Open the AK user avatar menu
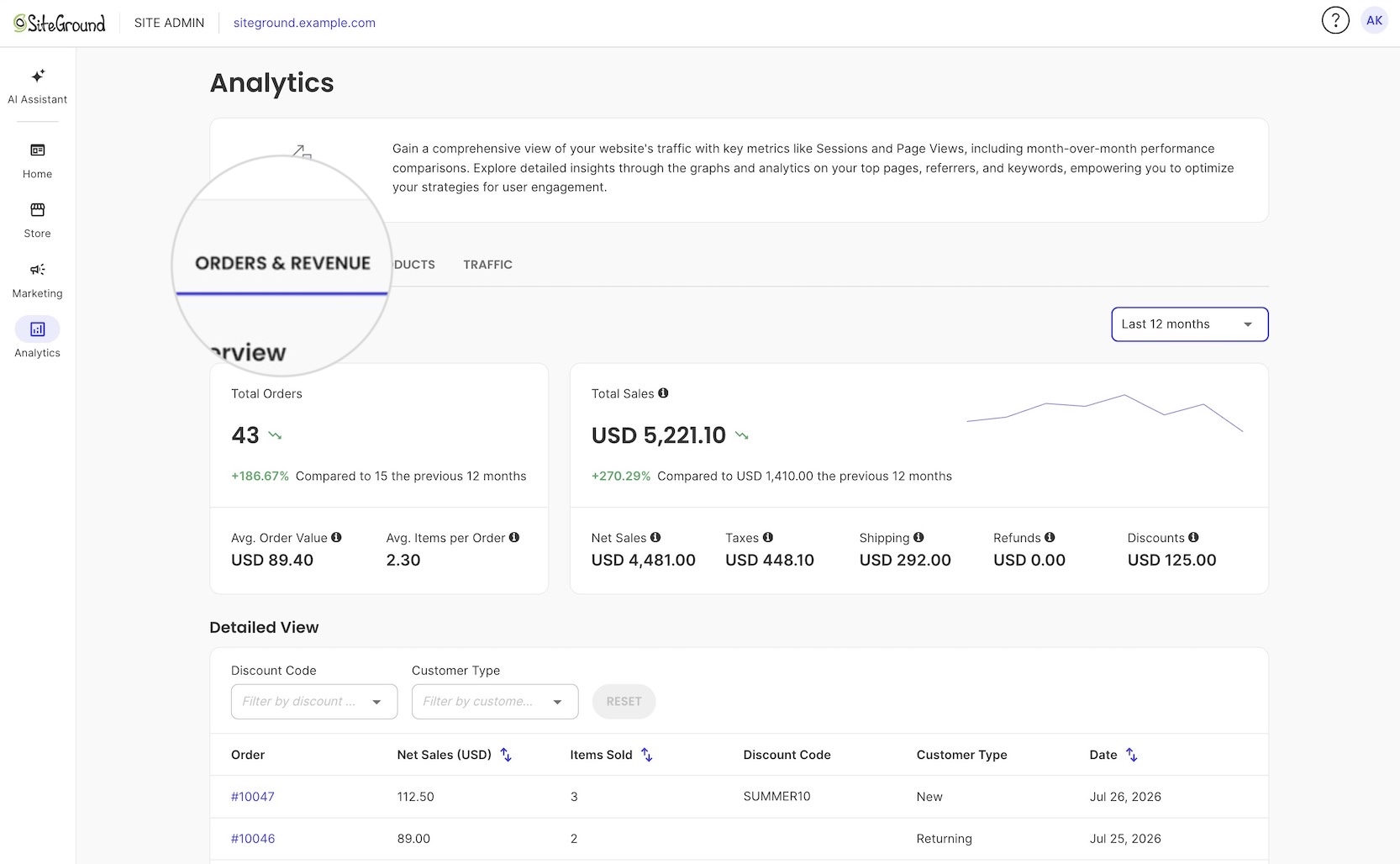 pos(1375,20)
